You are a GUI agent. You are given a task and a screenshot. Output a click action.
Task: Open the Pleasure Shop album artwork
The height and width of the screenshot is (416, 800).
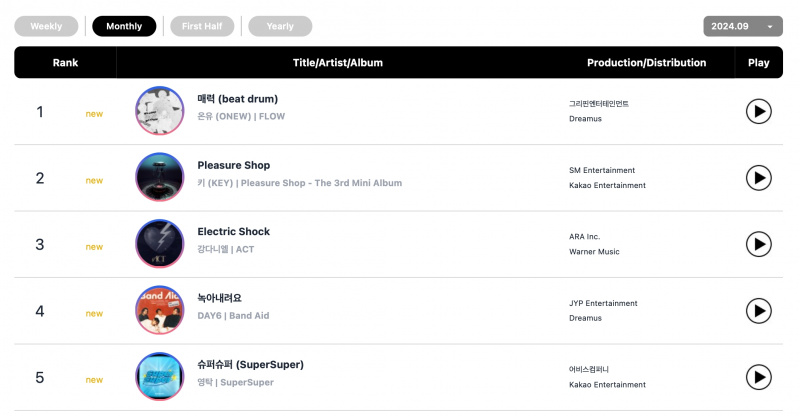(x=160, y=177)
